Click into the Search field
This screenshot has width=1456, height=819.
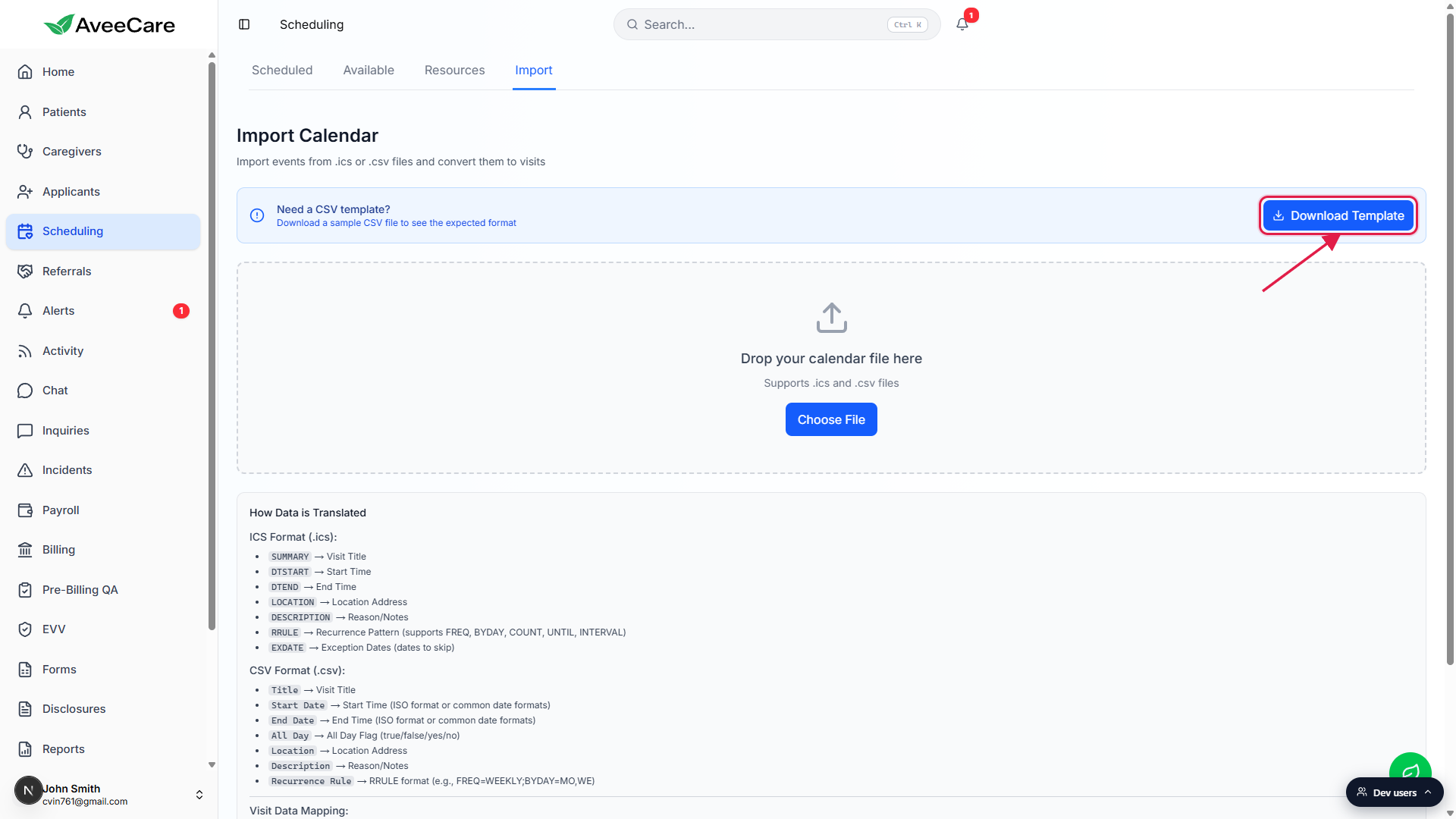point(777,24)
